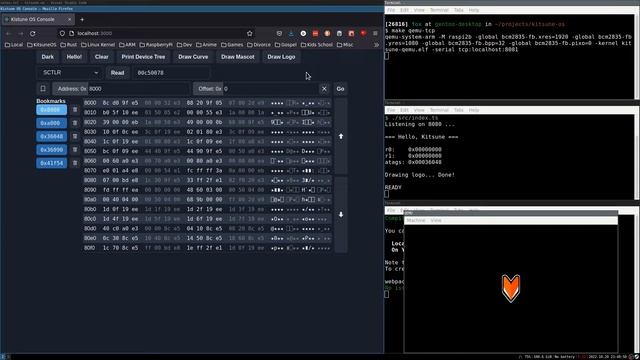
Task: Bookmark this page with the star icon
Action: [249, 33]
